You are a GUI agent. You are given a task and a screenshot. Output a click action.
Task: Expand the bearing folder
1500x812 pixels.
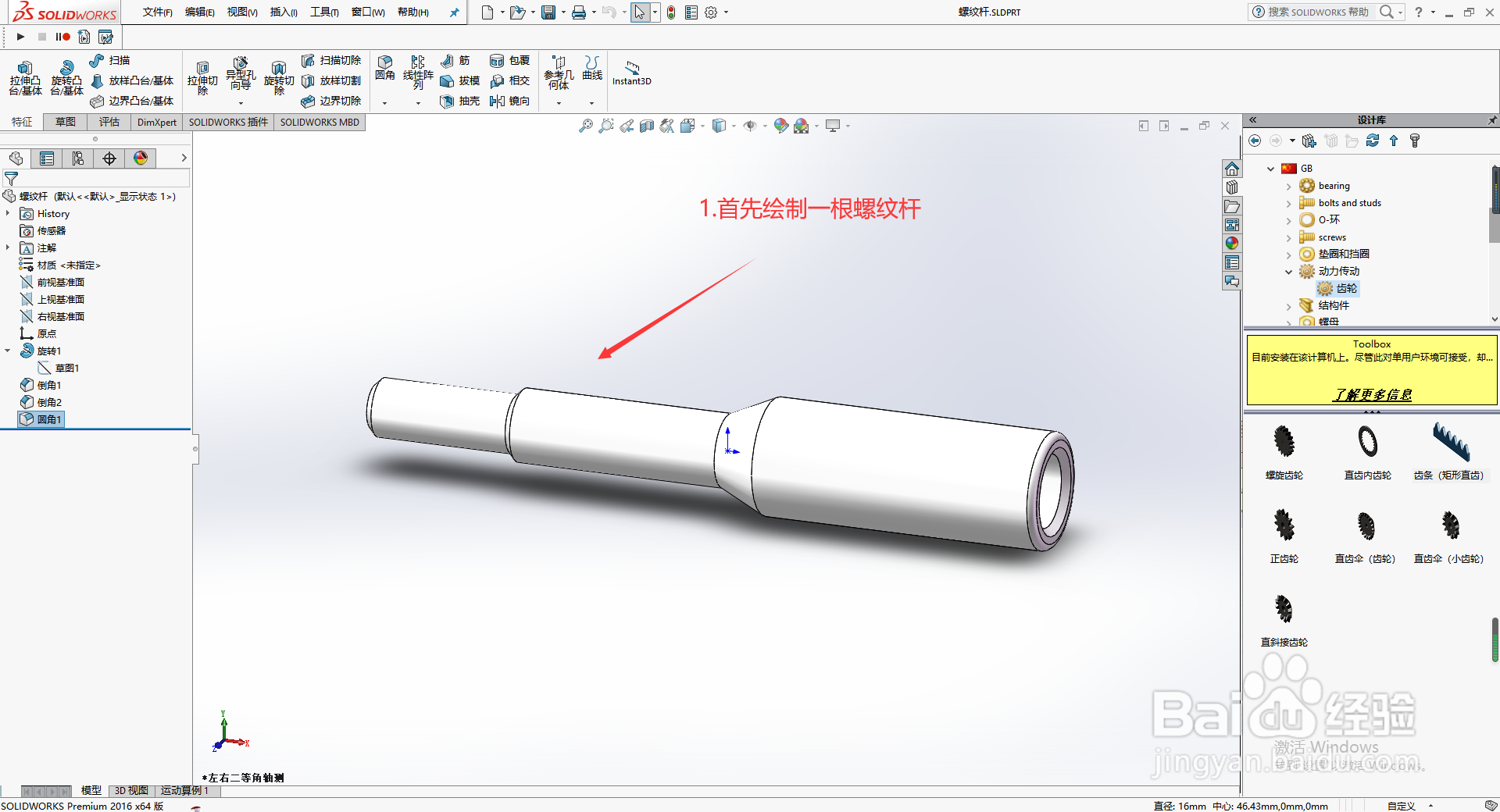(1289, 187)
